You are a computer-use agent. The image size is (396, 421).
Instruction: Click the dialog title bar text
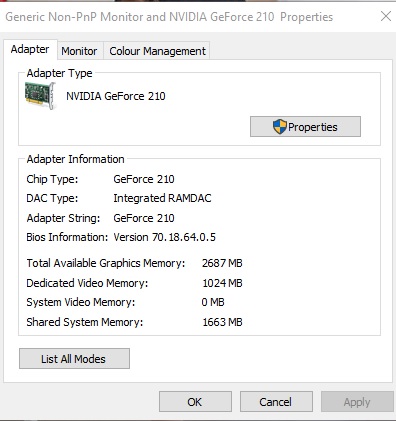tap(169, 17)
